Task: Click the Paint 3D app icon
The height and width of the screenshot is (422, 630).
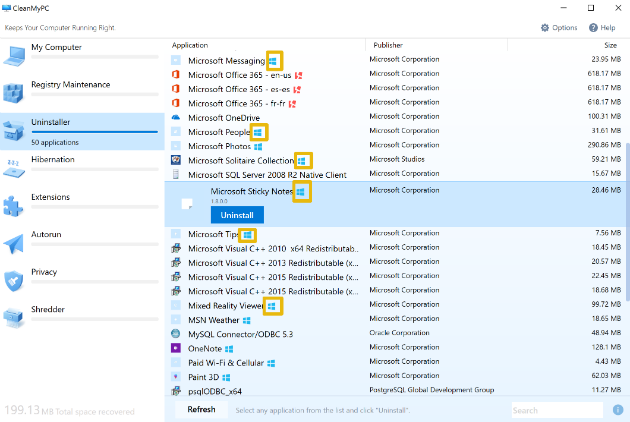Action: tap(176, 376)
